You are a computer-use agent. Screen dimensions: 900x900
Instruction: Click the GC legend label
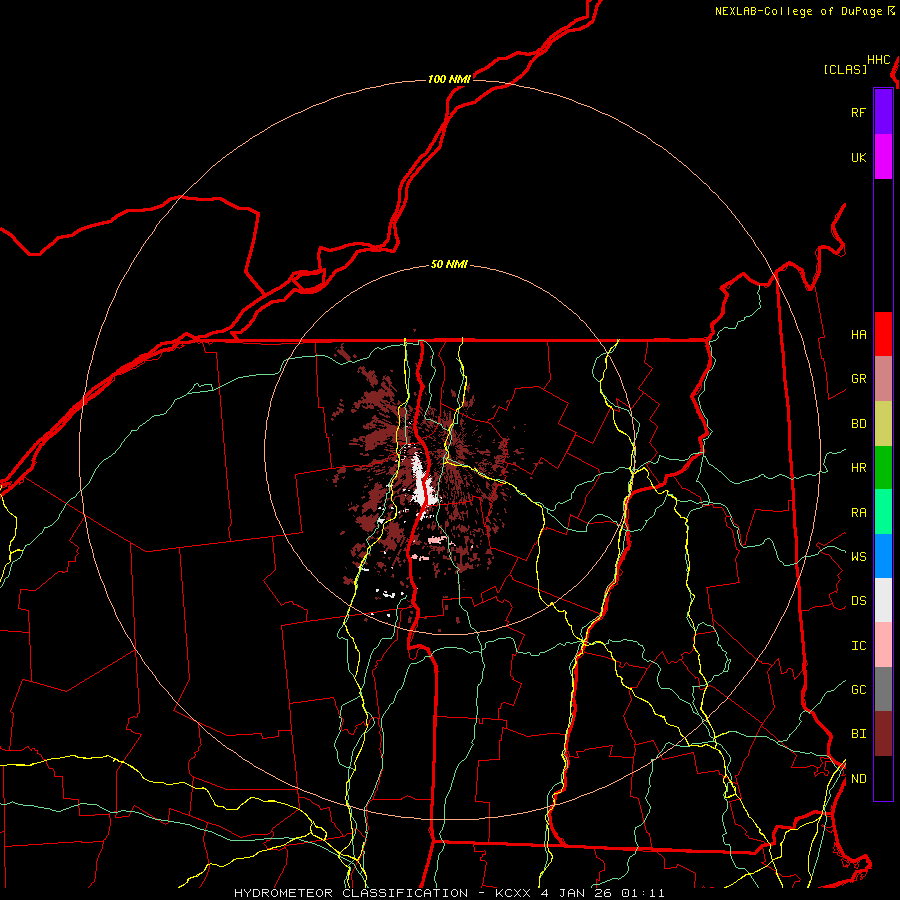click(x=858, y=690)
